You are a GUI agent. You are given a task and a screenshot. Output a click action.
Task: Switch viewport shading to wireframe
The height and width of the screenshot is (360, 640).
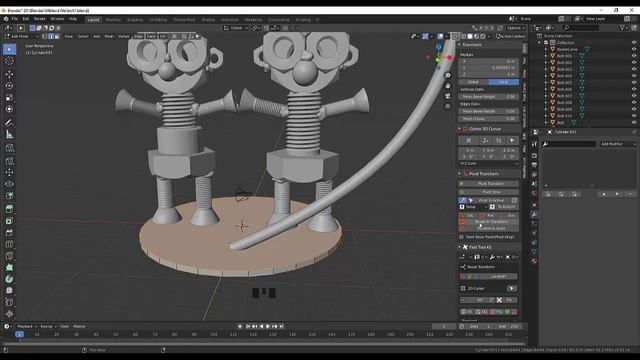point(464,36)
